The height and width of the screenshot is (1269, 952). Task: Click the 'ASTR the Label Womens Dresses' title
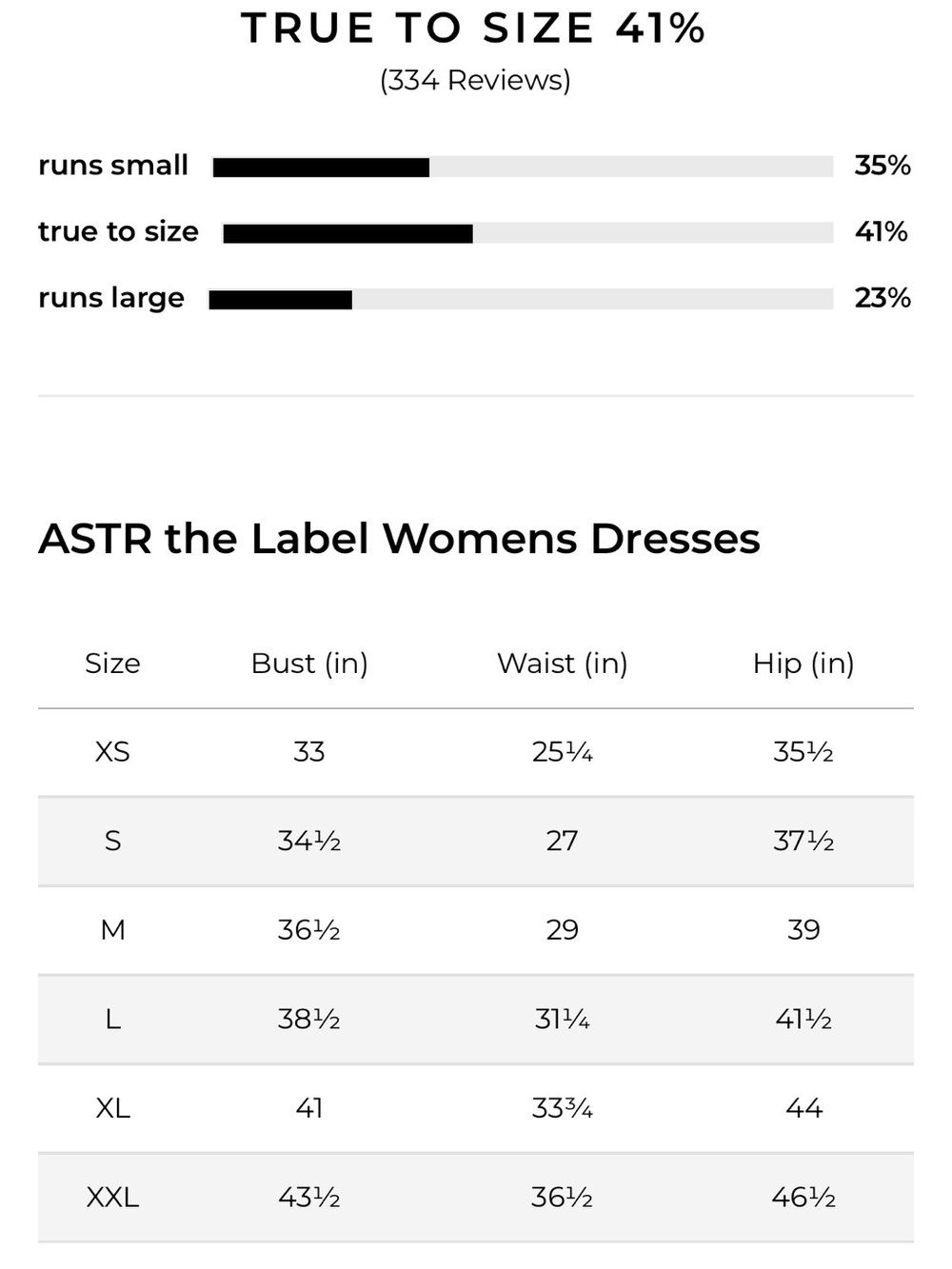[399, 539]
